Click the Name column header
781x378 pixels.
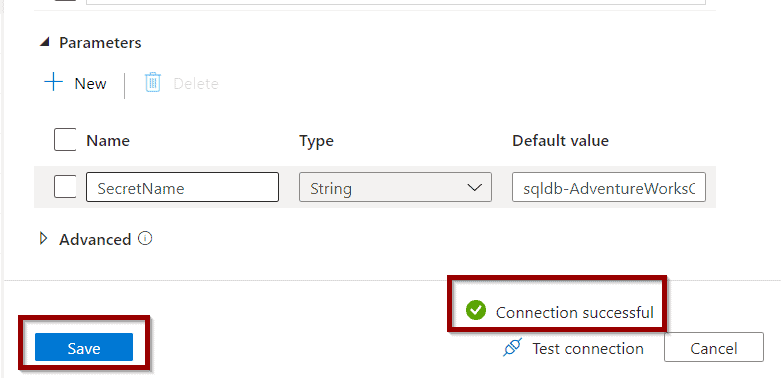(x=108, y=141)
